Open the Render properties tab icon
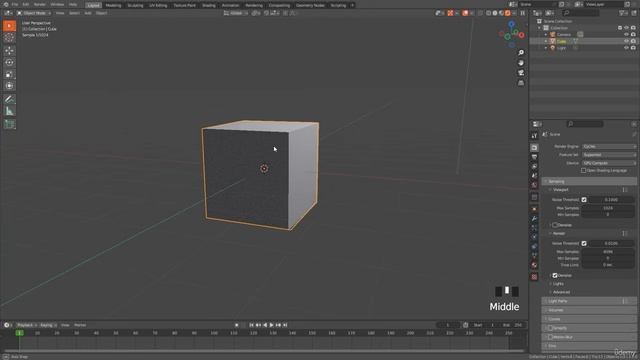This screenshot has width=640, height=360. tap(534, 147)
